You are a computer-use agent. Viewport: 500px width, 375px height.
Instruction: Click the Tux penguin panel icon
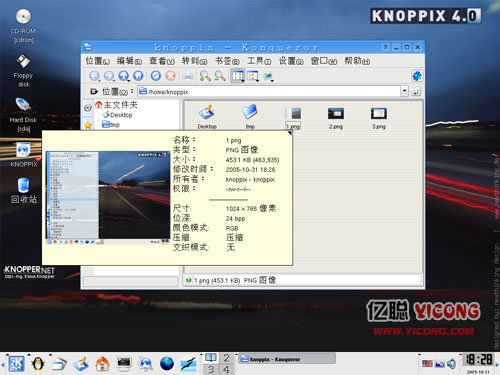(38, 364)
